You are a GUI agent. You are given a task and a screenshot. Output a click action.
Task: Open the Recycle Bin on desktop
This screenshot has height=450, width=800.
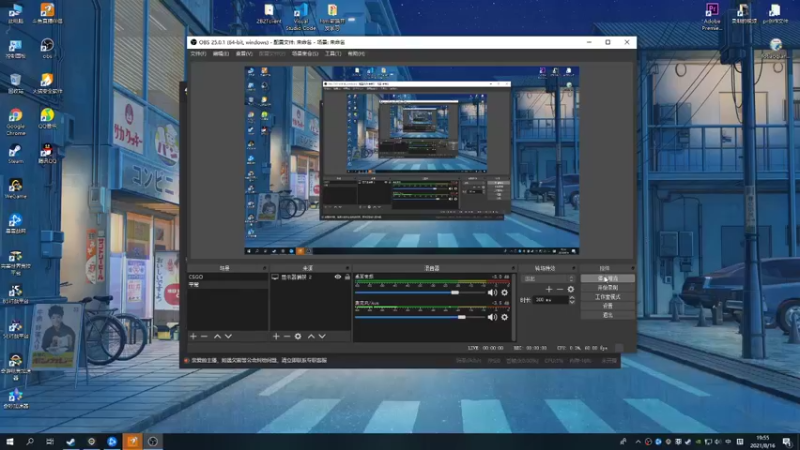click(x=15, y=83)
